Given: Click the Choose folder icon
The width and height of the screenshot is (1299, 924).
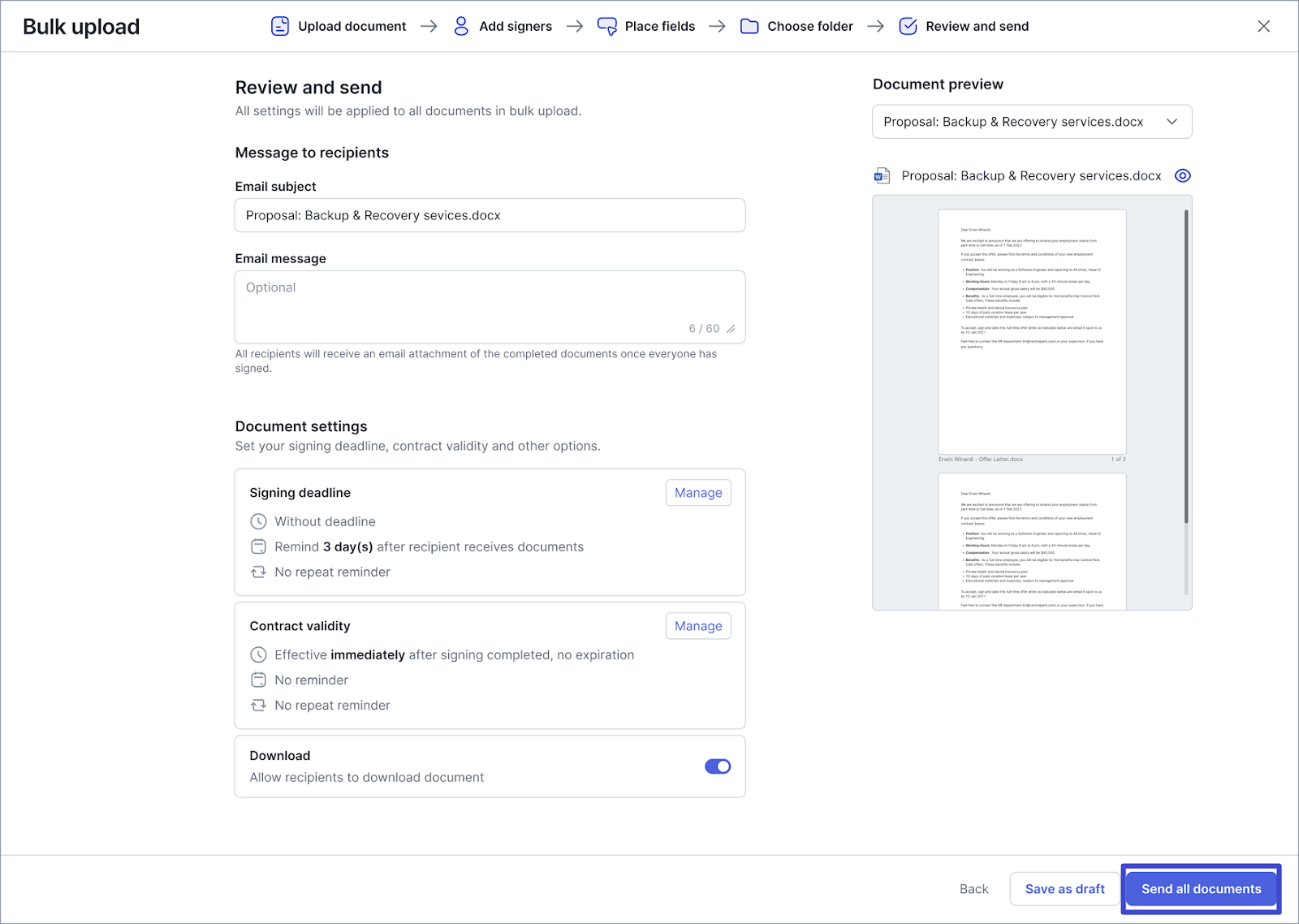Looking at the screenshot, I should pyautogui.click(x=749, y=26).
